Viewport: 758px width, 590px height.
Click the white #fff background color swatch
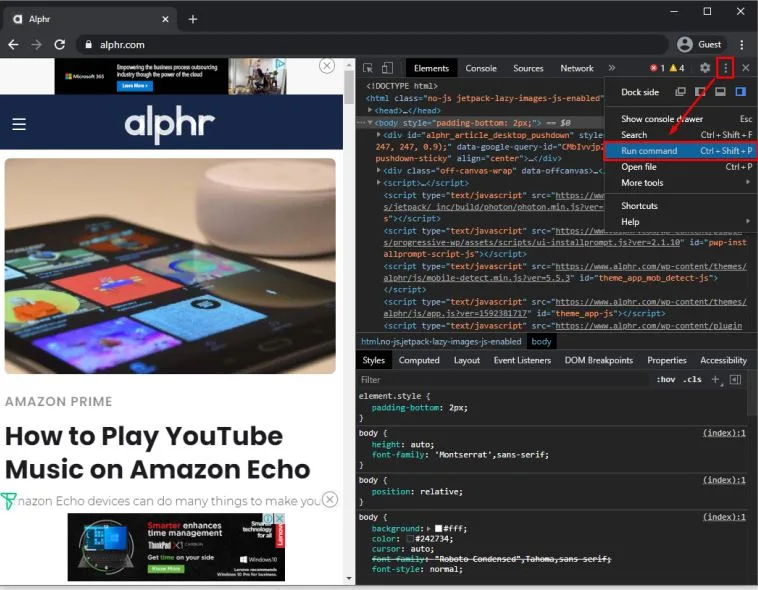point(438,529)
